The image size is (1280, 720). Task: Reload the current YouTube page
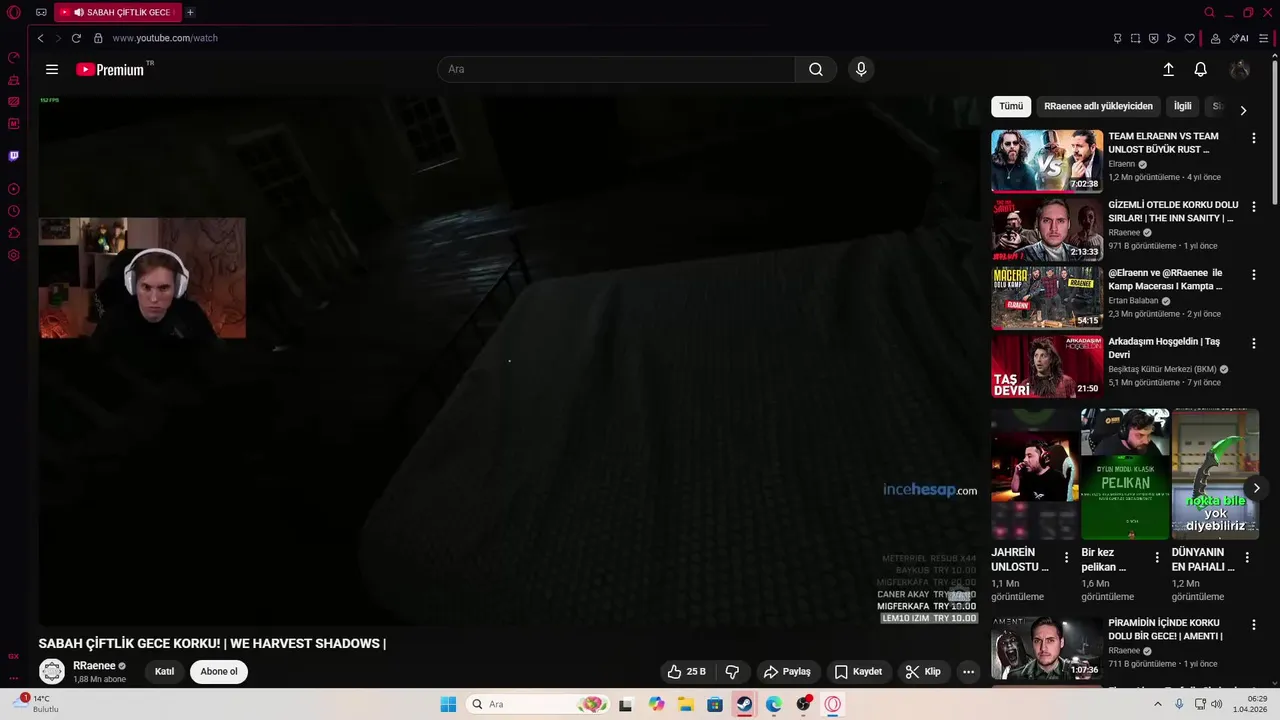(76, 38)
